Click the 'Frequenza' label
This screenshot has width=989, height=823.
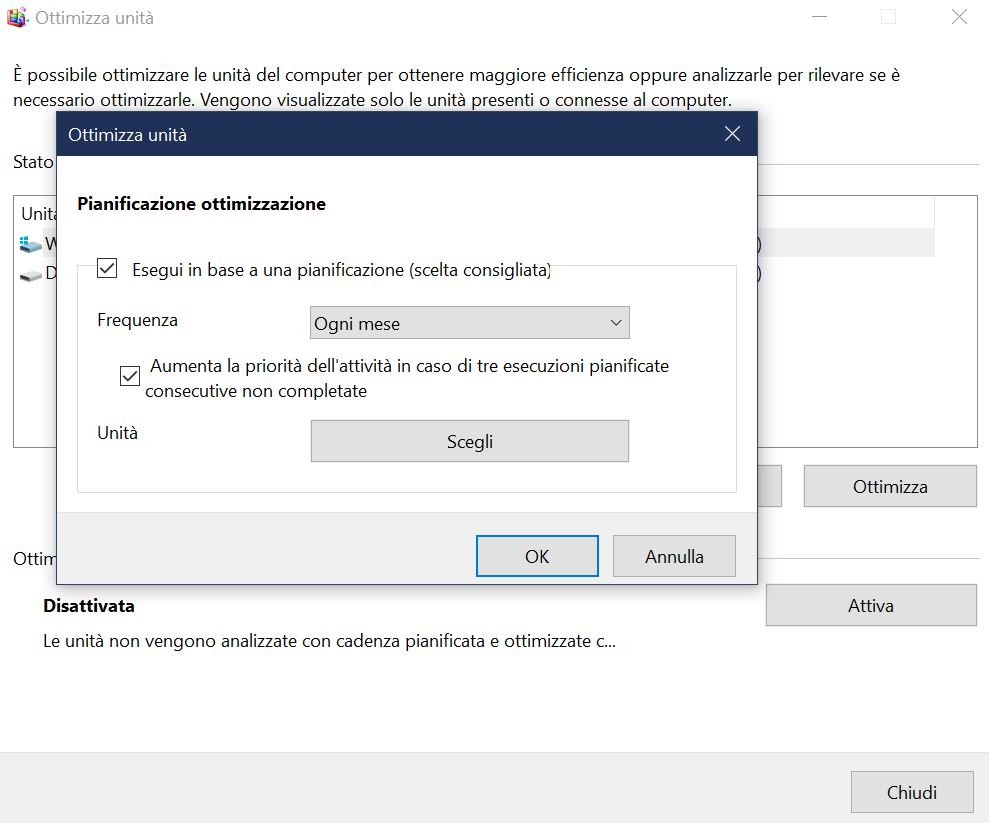tap(138, 320)
